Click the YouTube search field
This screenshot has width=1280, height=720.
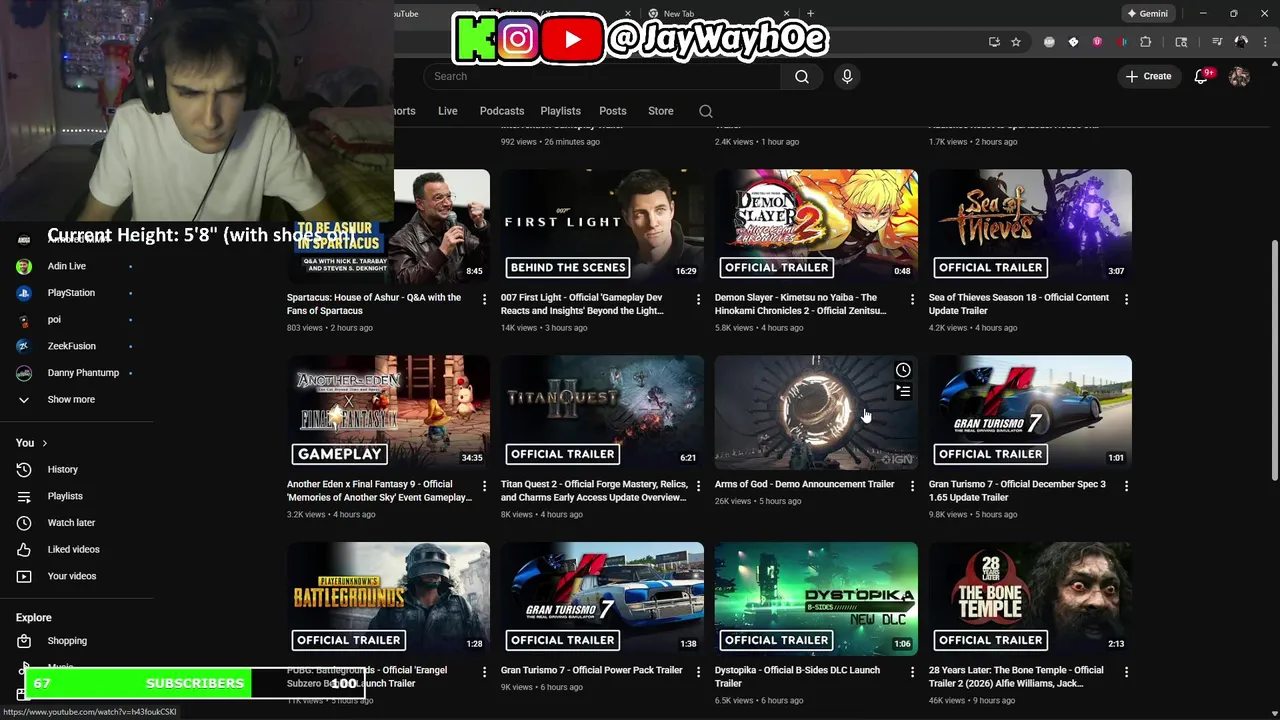tap(602, 76)
